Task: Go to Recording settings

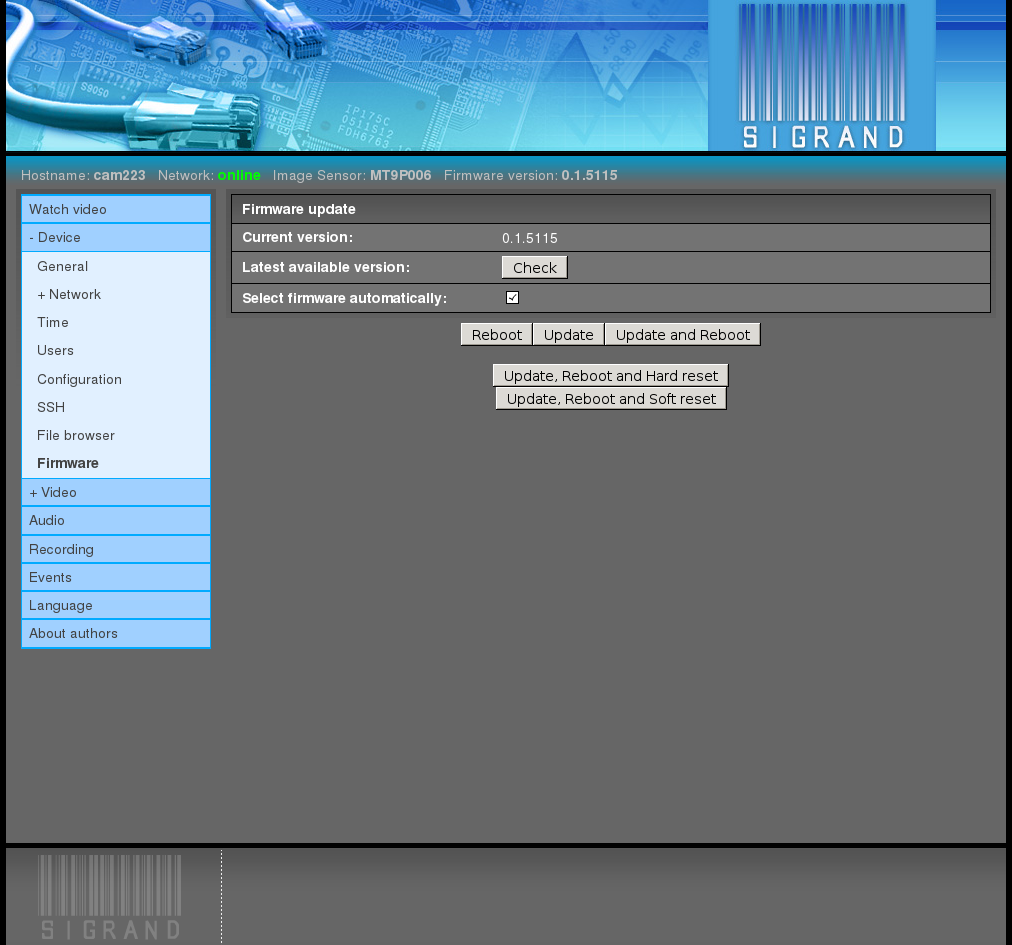Action: click(61, 550)
